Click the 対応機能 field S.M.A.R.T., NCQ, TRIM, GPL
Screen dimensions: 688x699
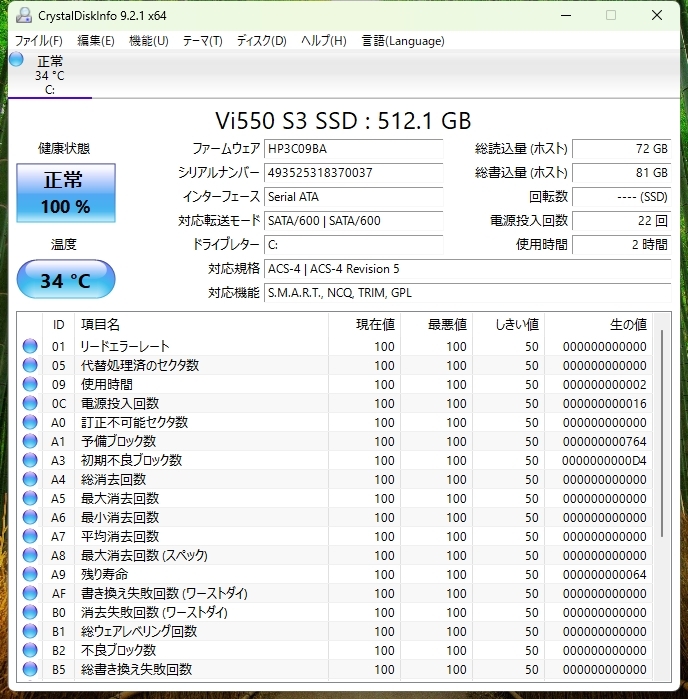[x=468, y=293]
